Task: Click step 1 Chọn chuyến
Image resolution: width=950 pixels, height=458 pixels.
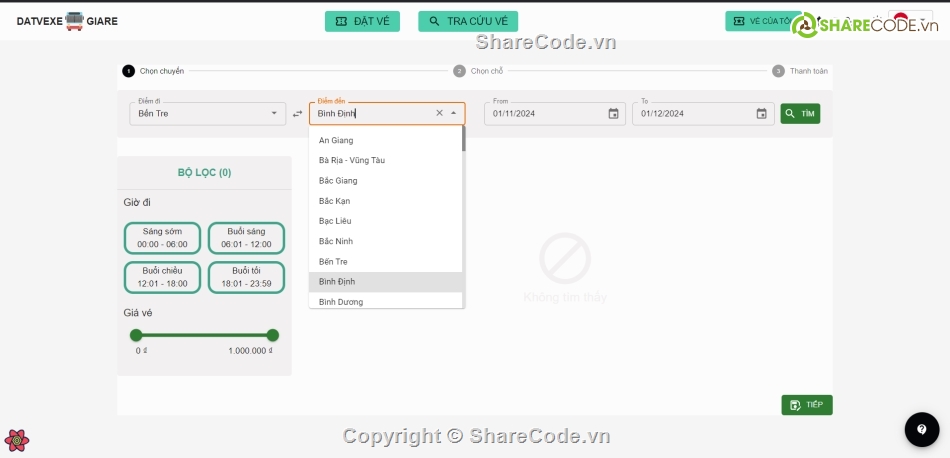Action: [153, 71]
